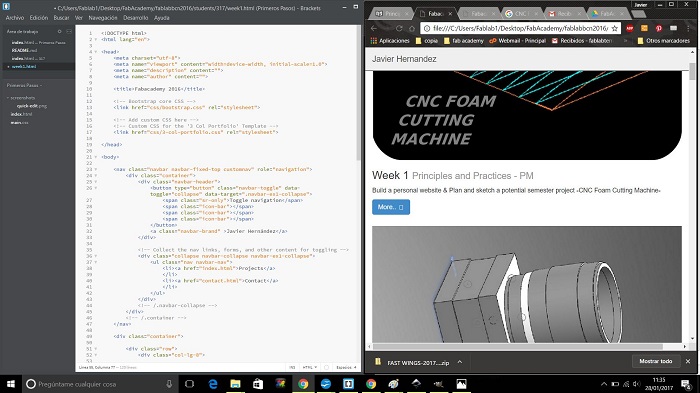
Task: Open the 'fab academy' bookmark folder
Action: click(464, 41)
